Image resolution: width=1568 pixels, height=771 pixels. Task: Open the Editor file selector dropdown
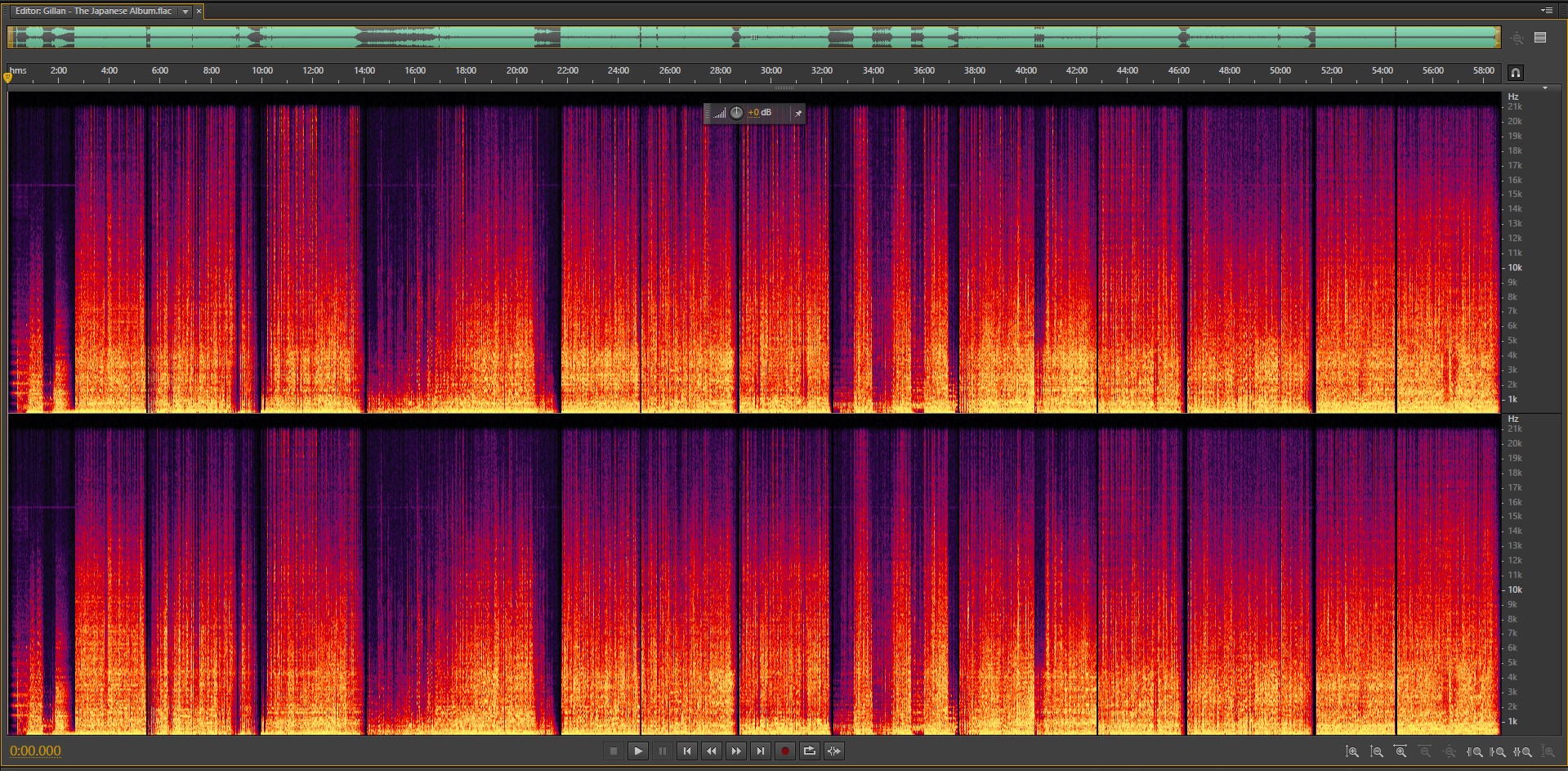point(185,11)
